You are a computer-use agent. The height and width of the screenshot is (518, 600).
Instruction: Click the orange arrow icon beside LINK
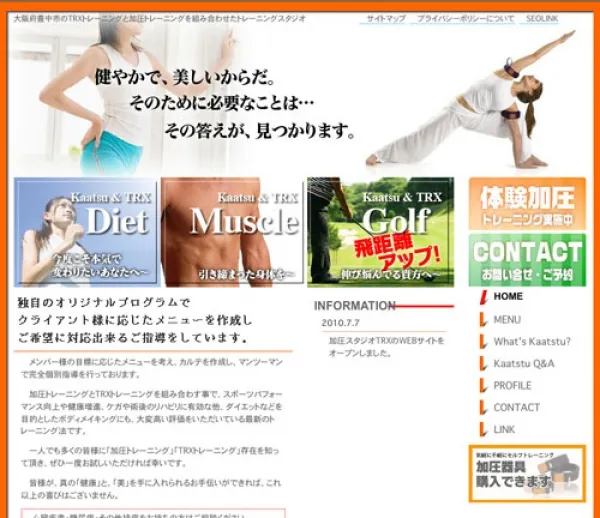(484, 430)
